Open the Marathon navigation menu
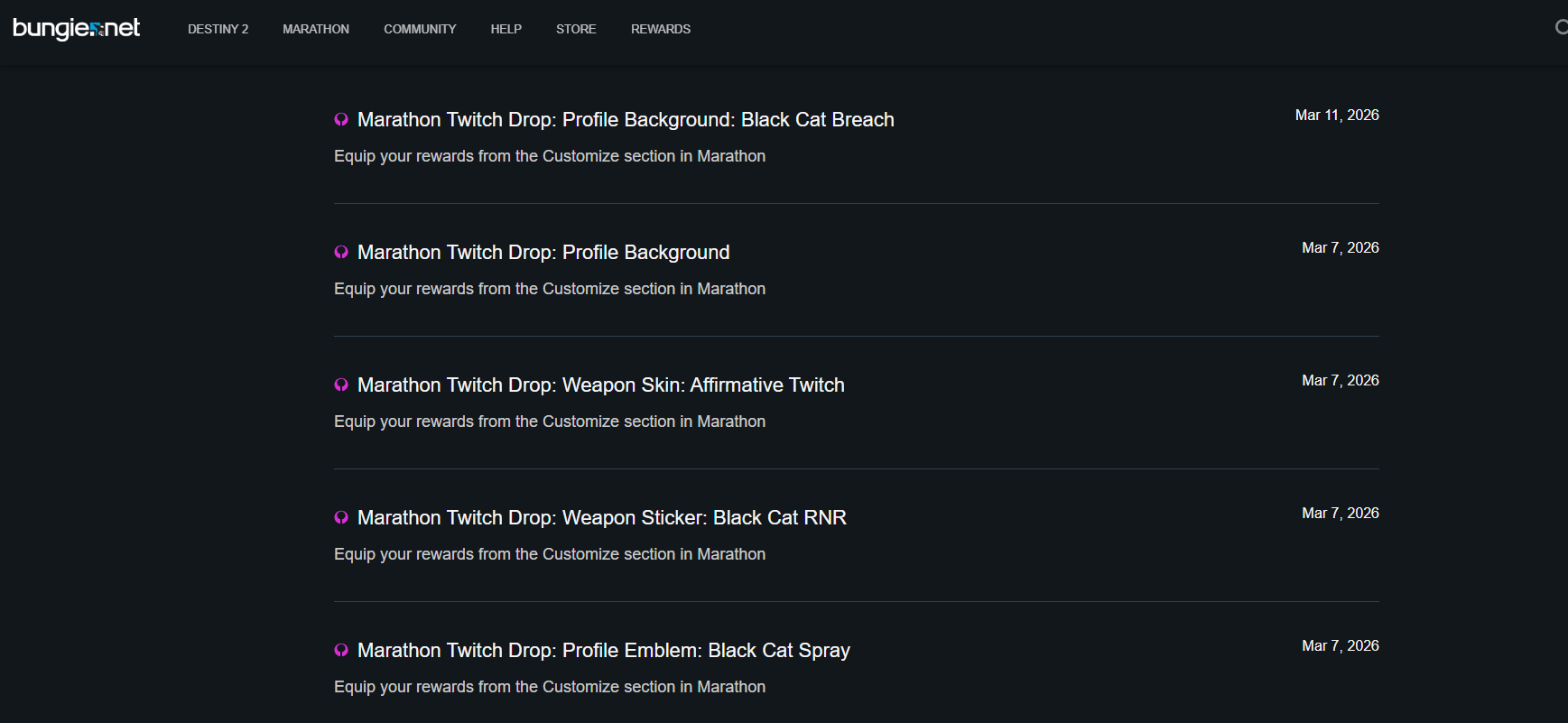The width and height of the screenshot is (1568, 723). (x=316, y=29)
